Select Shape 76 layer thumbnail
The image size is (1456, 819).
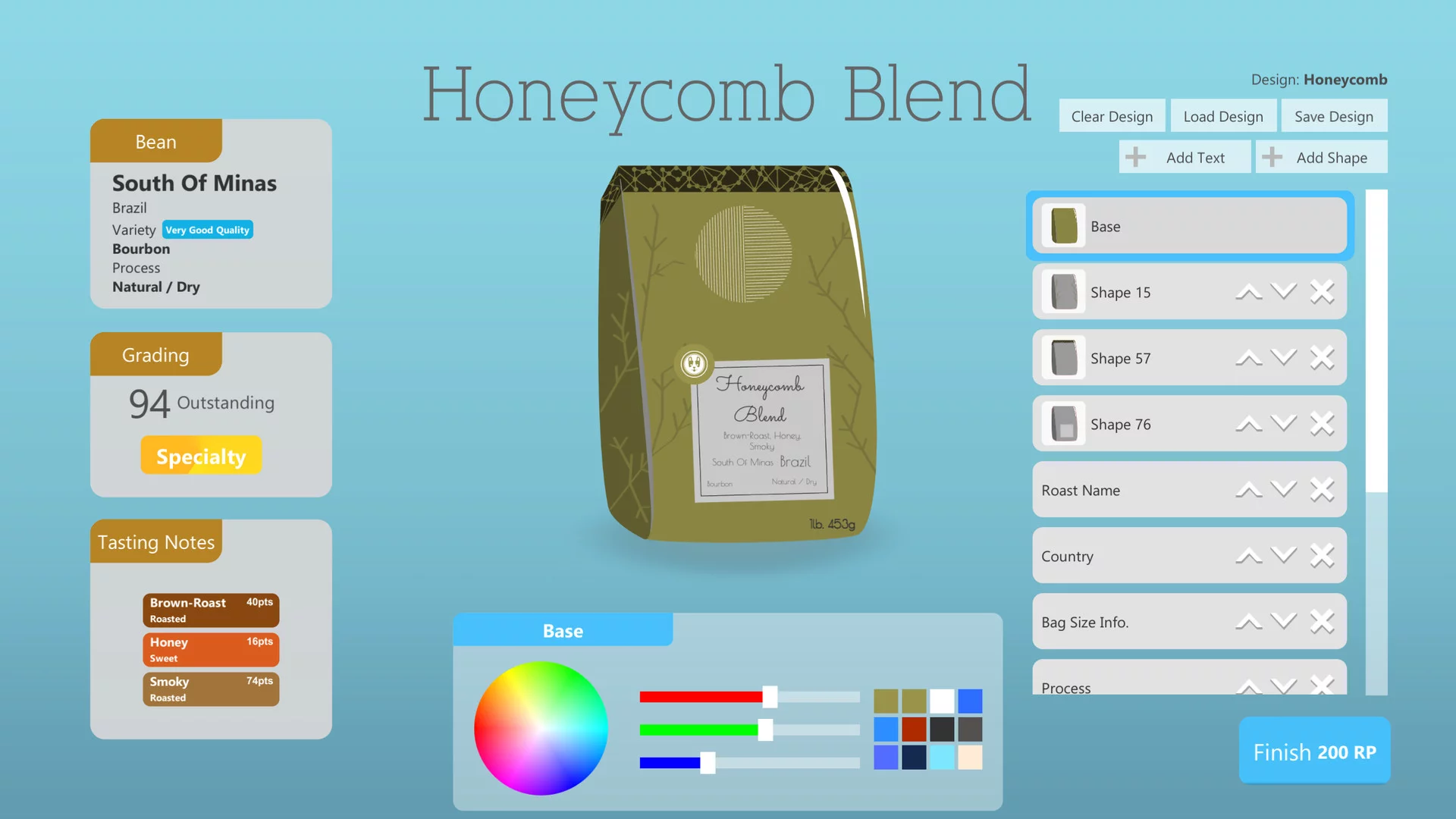(1064, 424)
